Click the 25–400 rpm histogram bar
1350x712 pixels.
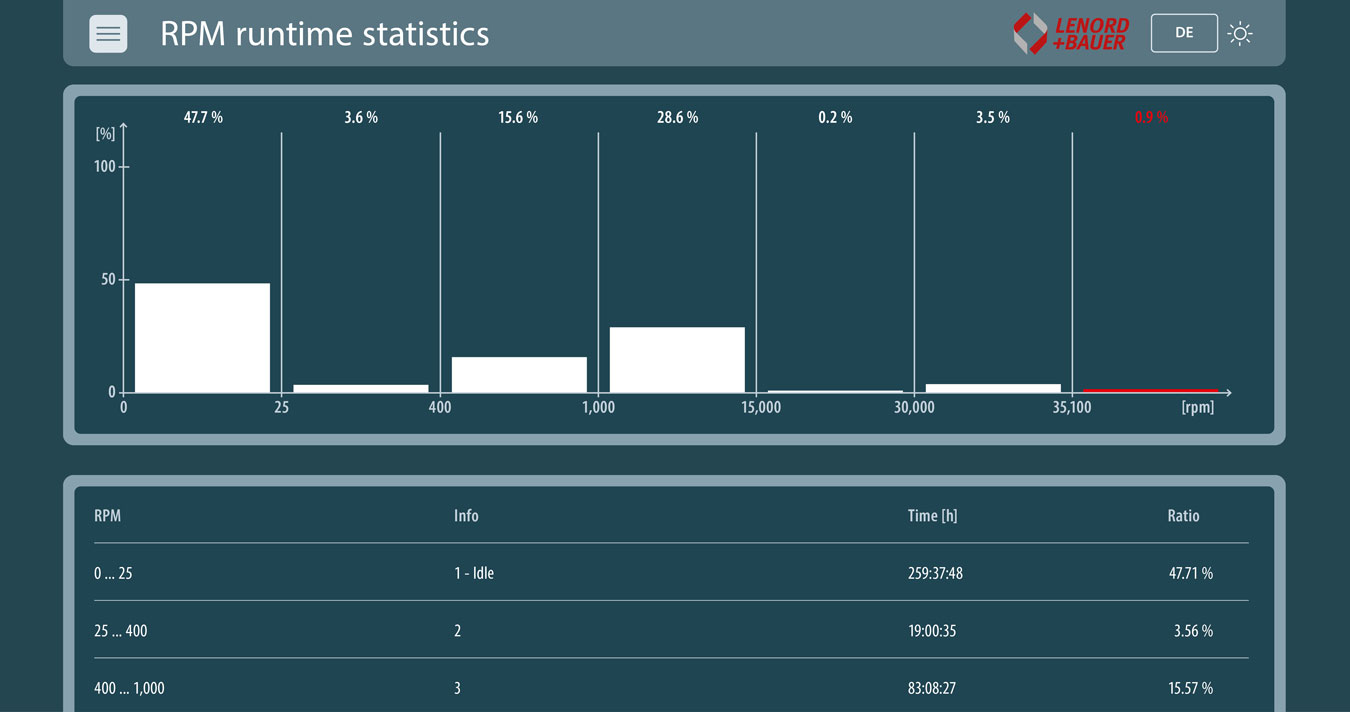[x=360, y=388]
